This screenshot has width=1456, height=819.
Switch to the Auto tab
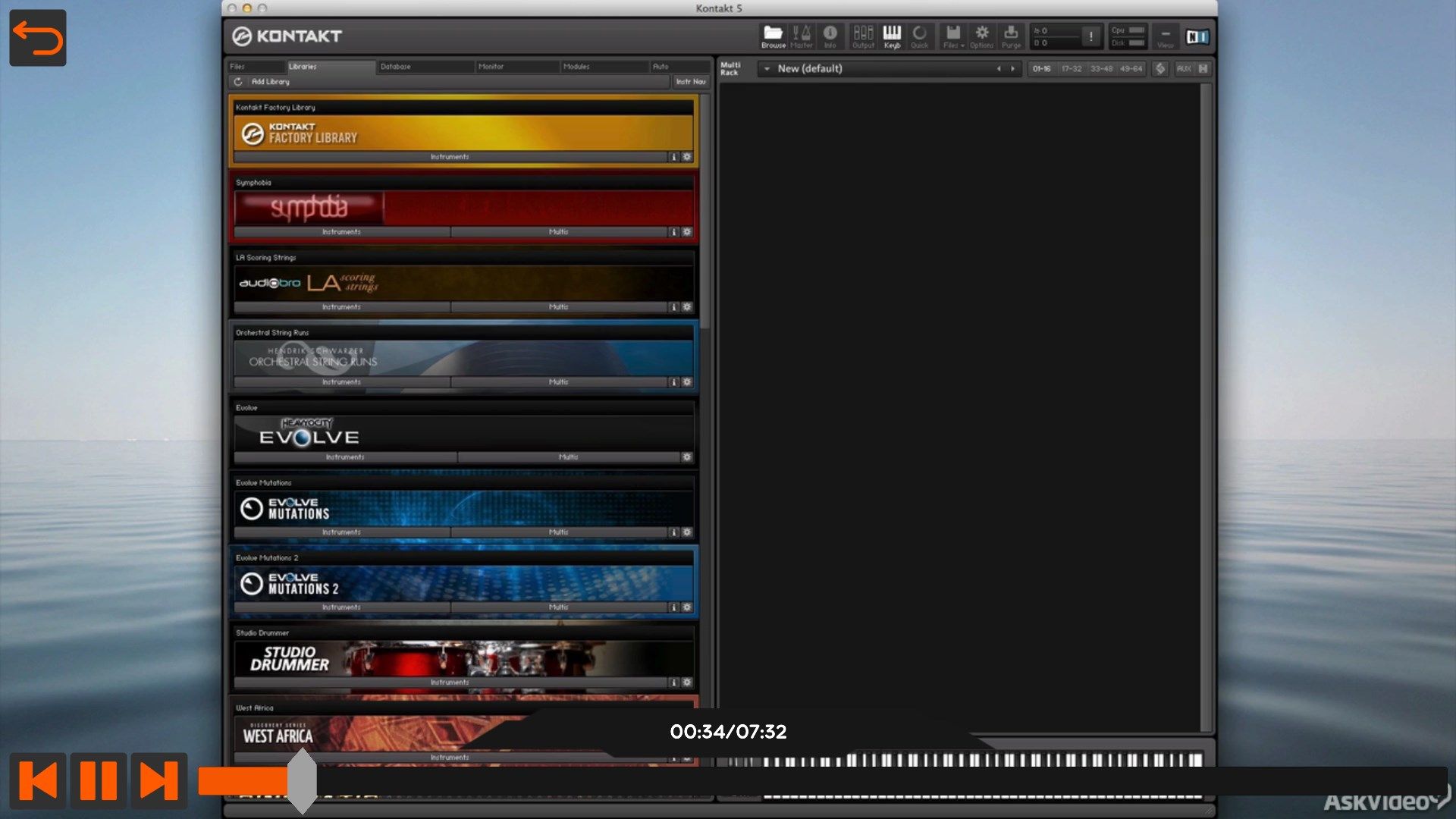[679, 67]
